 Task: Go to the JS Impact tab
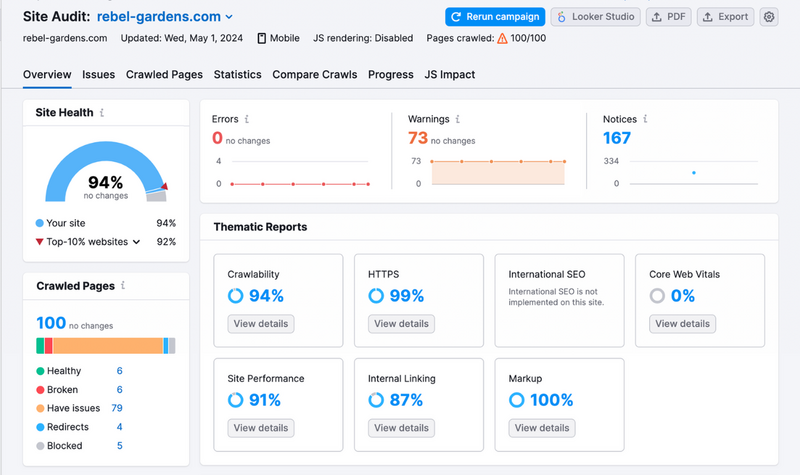click(x=449, y=75)
